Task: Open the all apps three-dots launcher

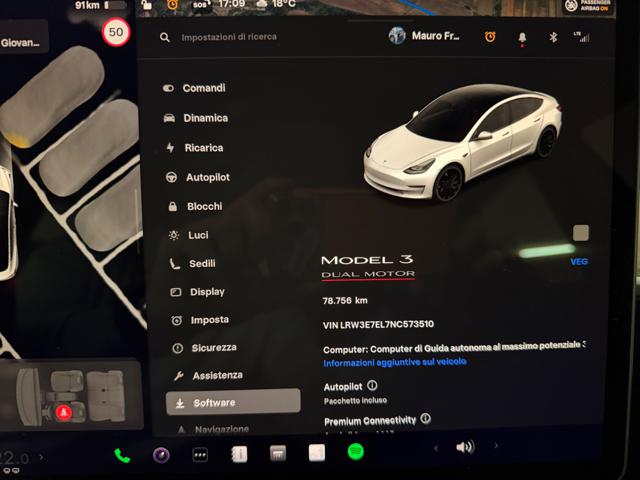Action: pos(199,454)
